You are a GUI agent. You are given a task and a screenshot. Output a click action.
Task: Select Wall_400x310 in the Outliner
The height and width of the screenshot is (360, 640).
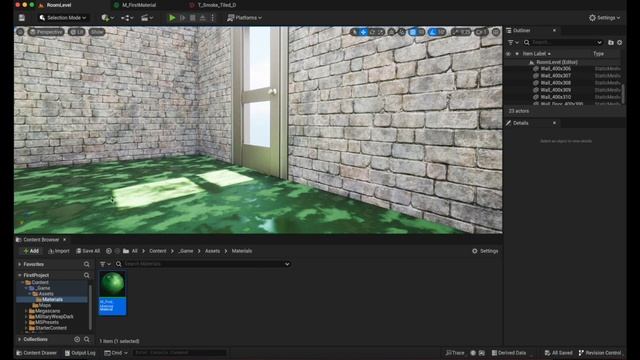tap(556, 97)
